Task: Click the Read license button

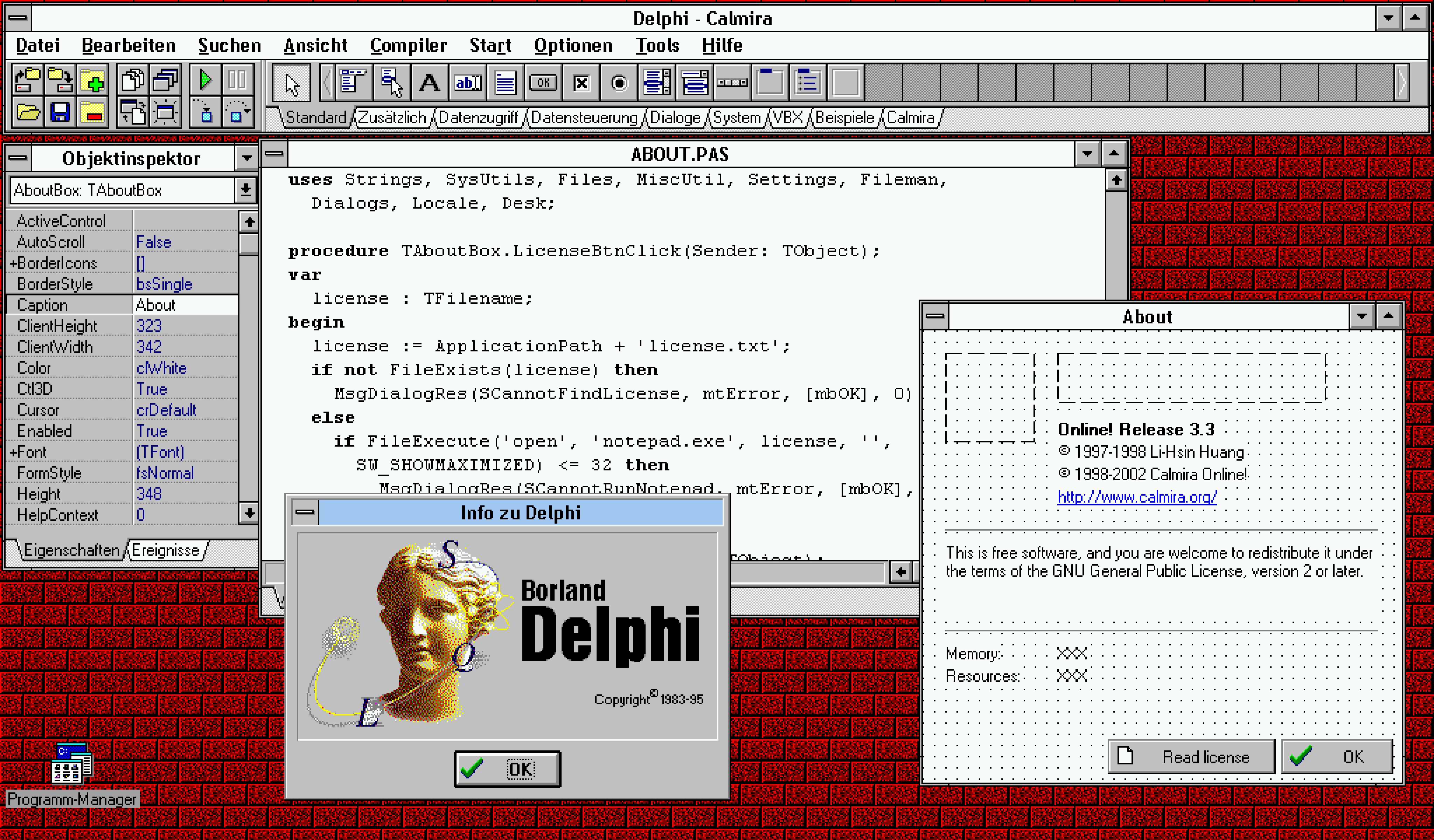Action: pos(1191,757)
